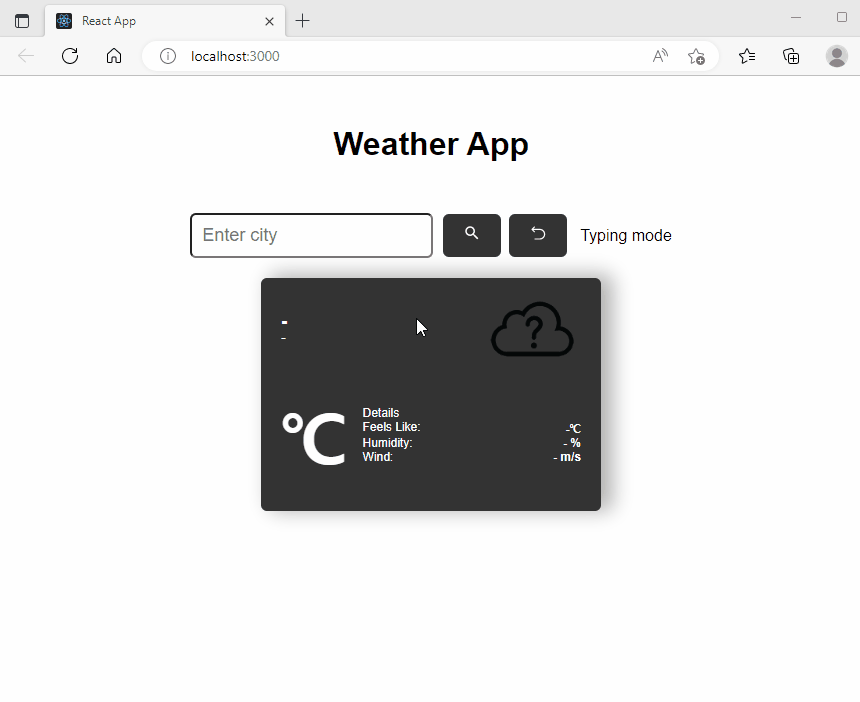
Task: Click the Typing mode label
Action: point(626,235)
